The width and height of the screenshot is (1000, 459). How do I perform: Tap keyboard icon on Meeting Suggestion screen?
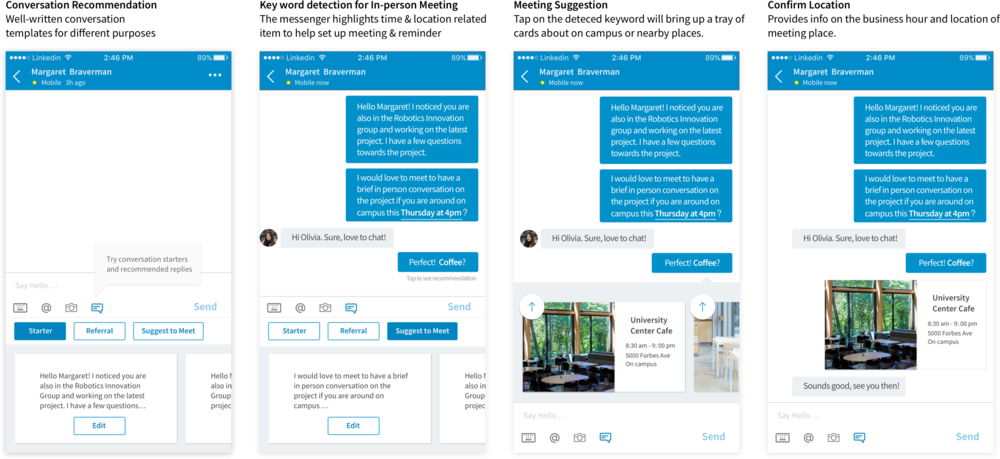pyautogui.click(x=528, y=437)
